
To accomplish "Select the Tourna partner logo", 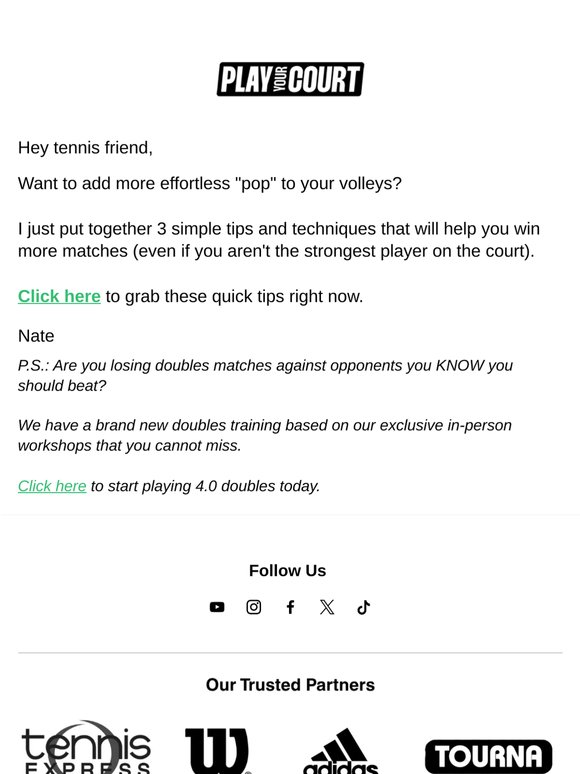I will 489,756.
